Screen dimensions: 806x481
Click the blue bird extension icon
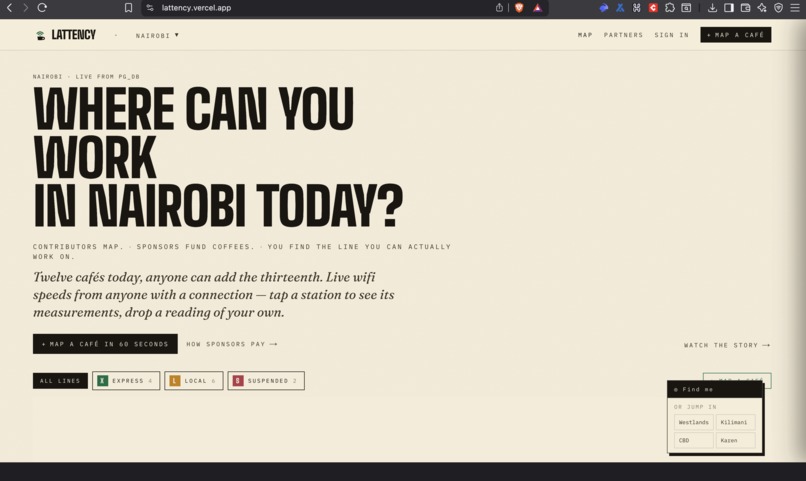pyautogui.click(x=604, y=8)
